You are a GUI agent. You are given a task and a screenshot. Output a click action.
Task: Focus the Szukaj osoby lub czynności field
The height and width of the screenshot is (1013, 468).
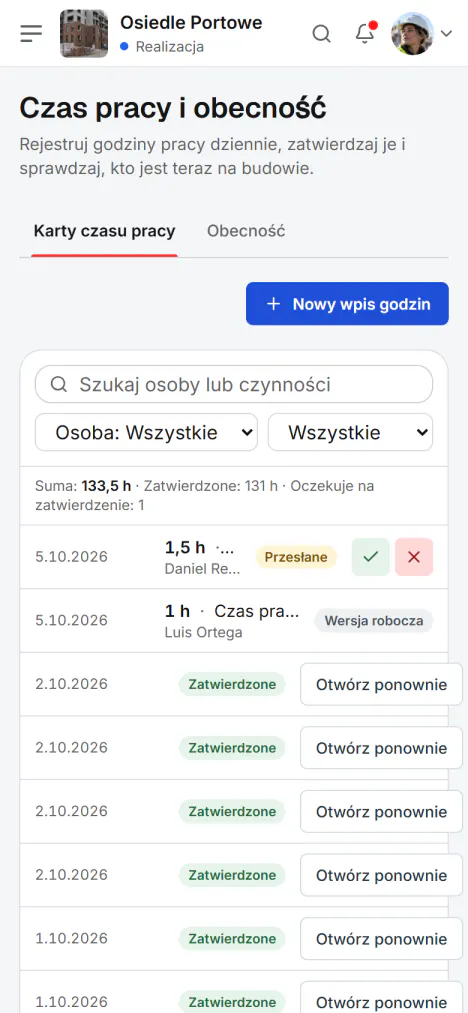pyautogui.click(x=234, y=384)
